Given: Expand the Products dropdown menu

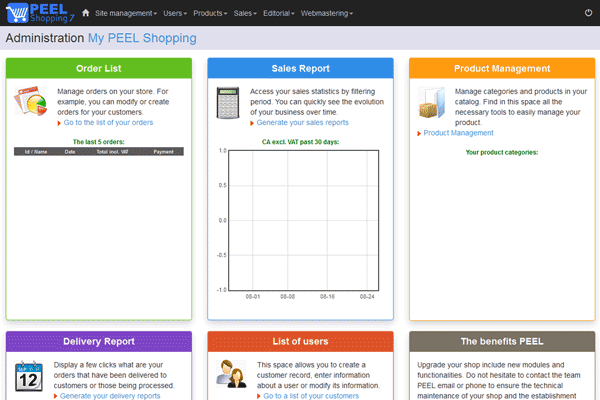Looking at the screenshot, I should point(210,13).
